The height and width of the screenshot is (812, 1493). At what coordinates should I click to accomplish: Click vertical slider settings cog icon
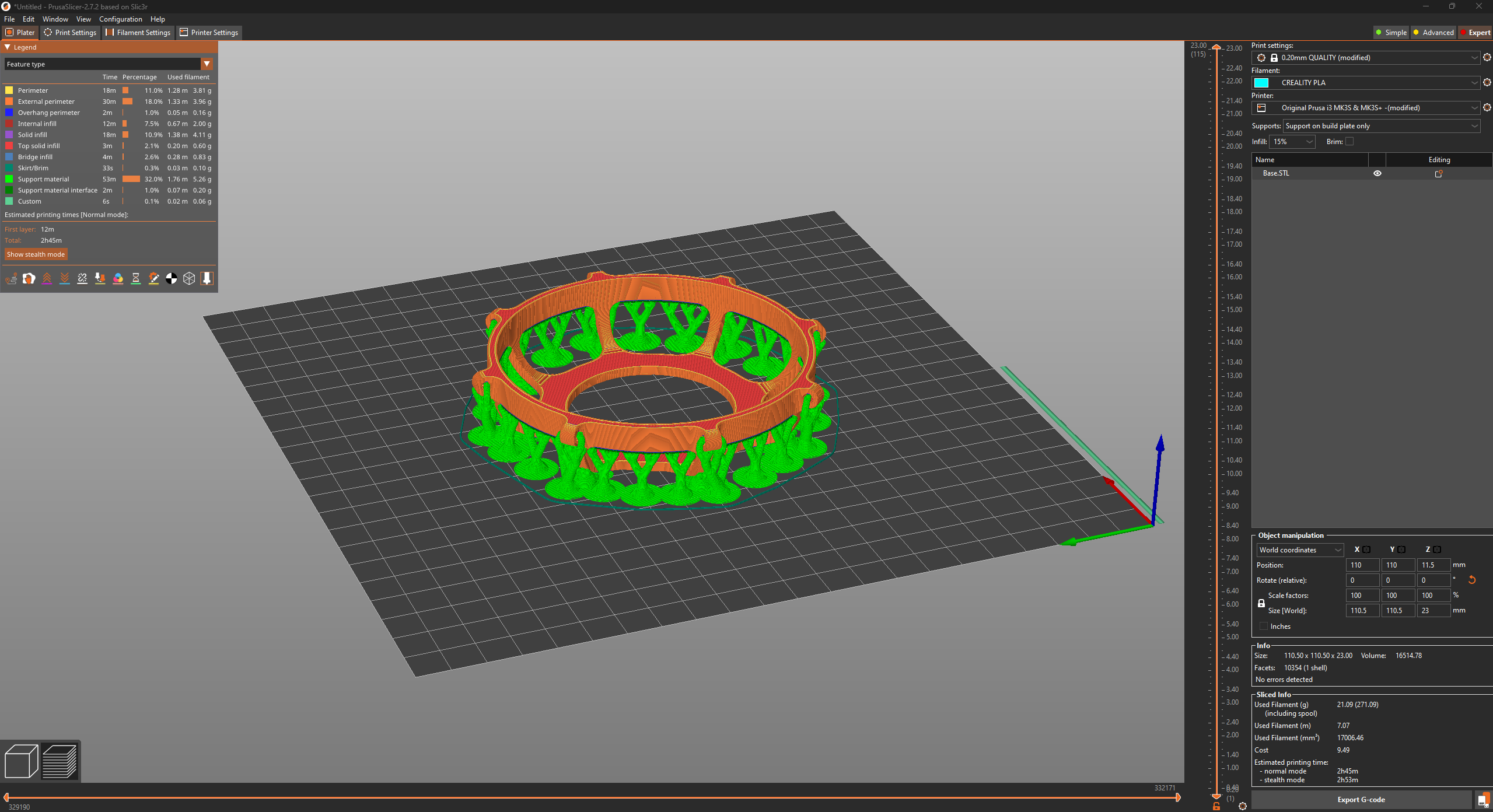pos(1243,806)
